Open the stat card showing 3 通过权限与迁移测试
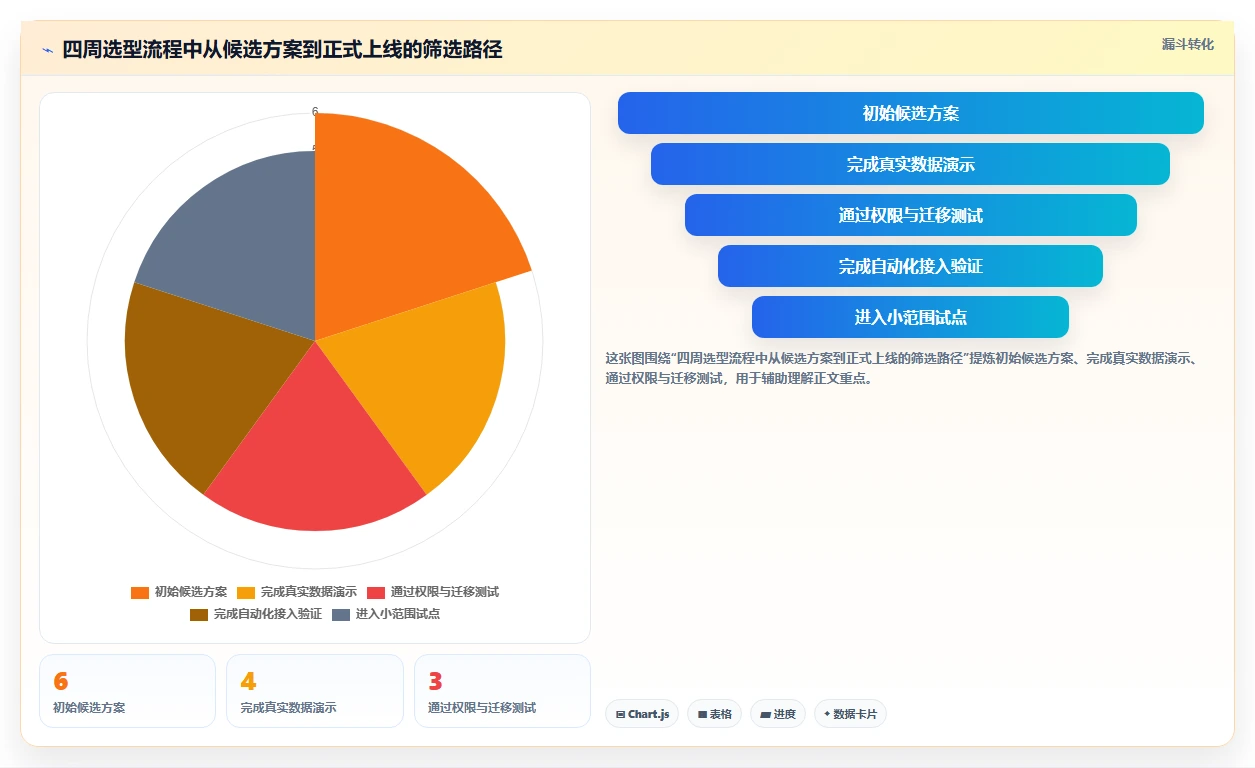1255x768 pixels. pyautogui.click(x=502, y=691)
